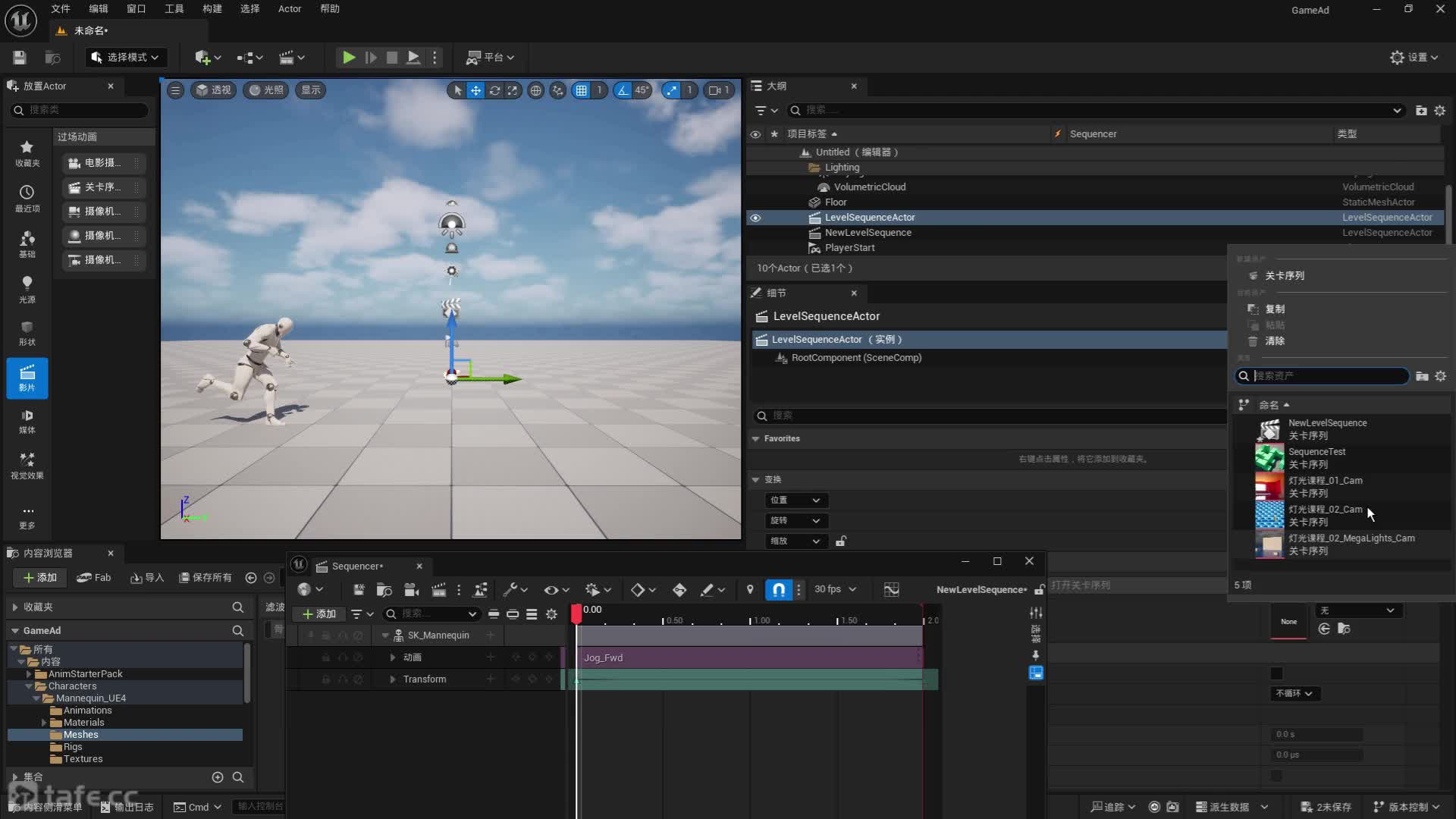Viewport: 1456px width, 819px height.
Task: Open the Actor menu in menu bar
Action: point(290,9)
